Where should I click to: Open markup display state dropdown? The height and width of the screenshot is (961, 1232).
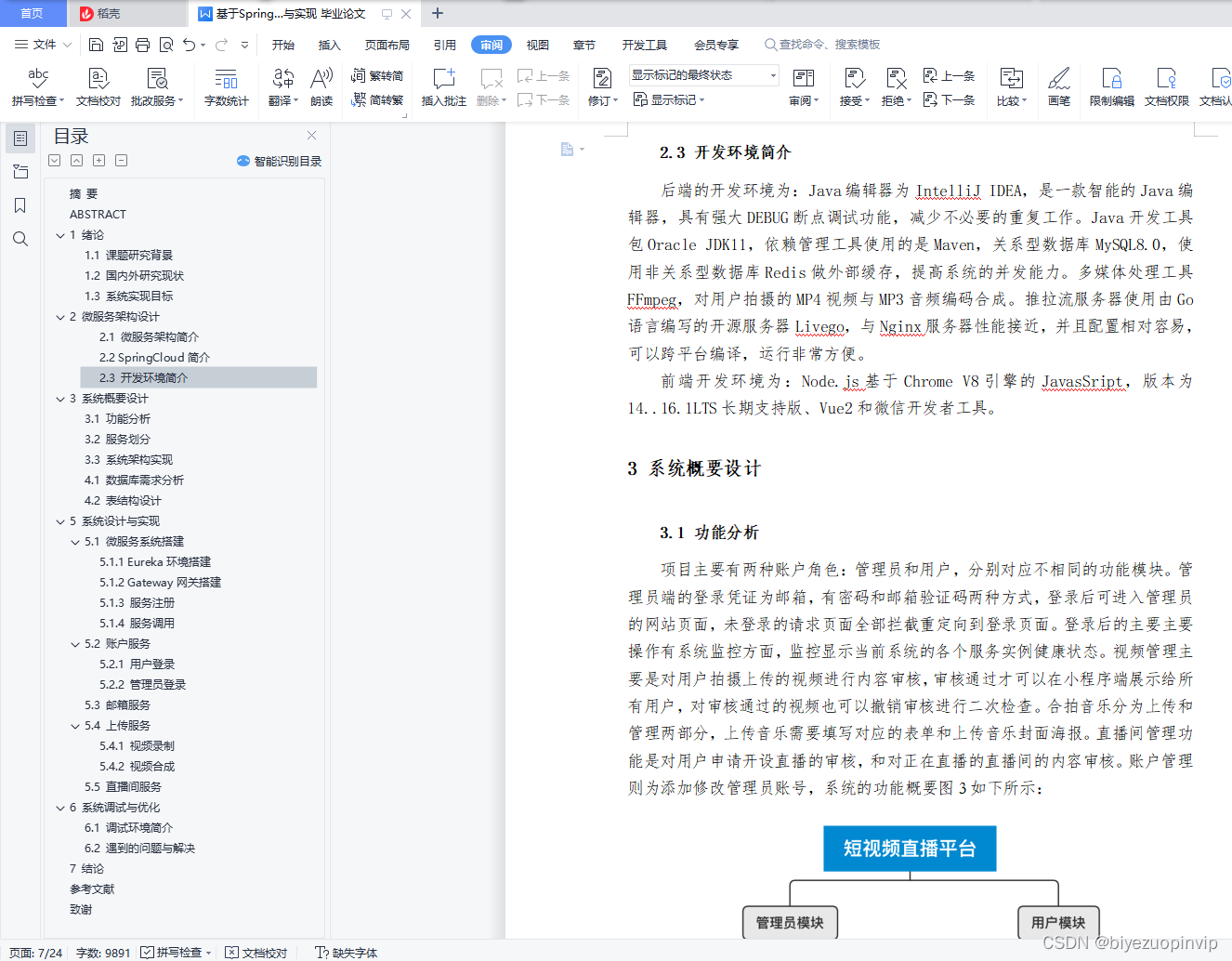click(x=703, y=75)
